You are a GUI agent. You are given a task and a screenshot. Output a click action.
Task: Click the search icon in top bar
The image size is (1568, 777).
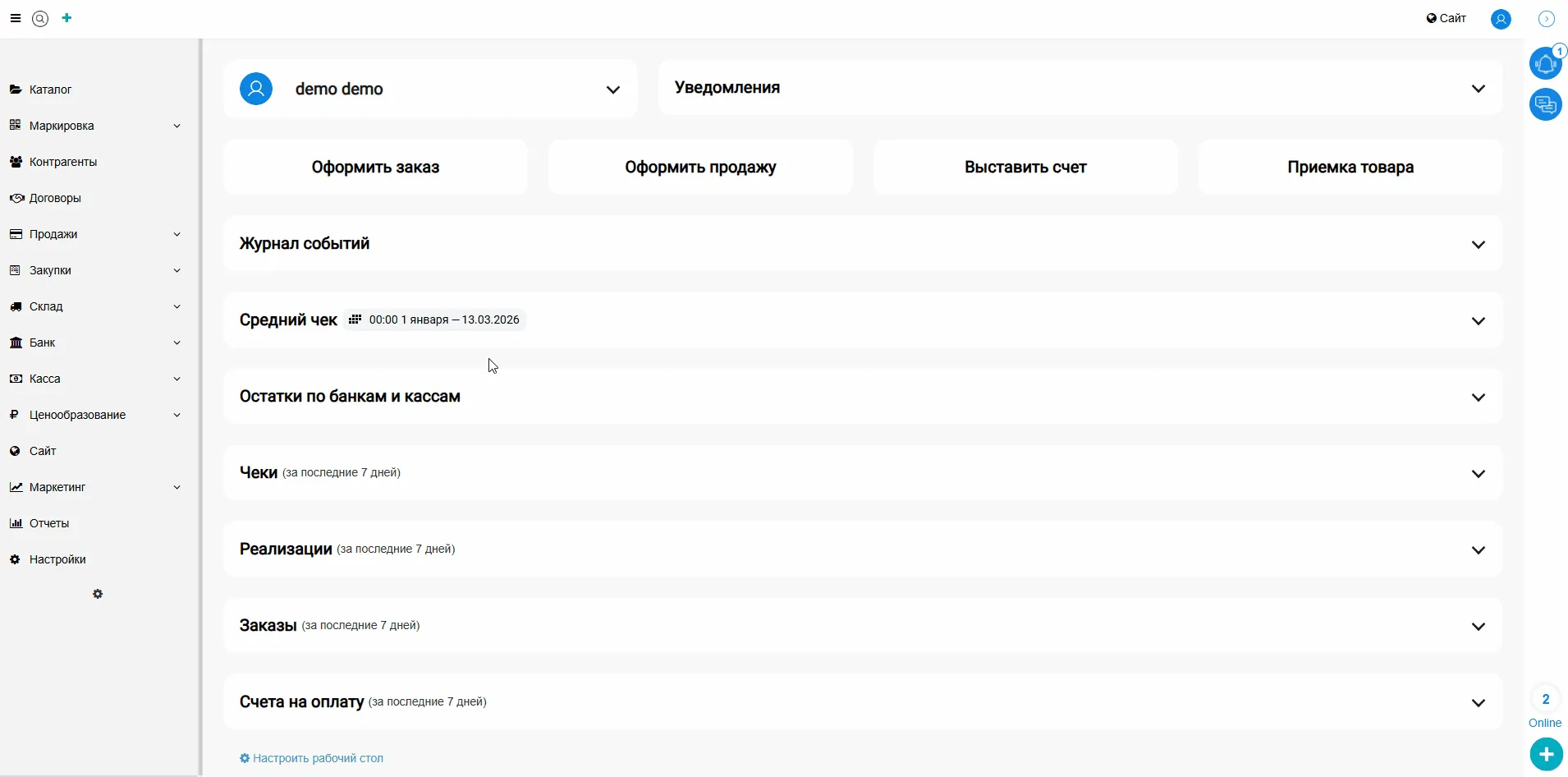pyautogui.click(x=40, y=18)
